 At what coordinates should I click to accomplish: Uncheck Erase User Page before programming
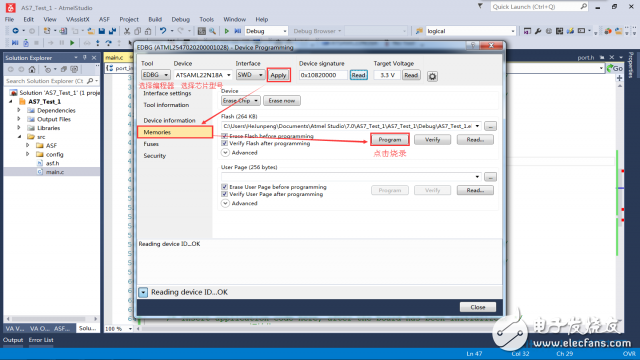pyautogui.click(x=224, y=187)
